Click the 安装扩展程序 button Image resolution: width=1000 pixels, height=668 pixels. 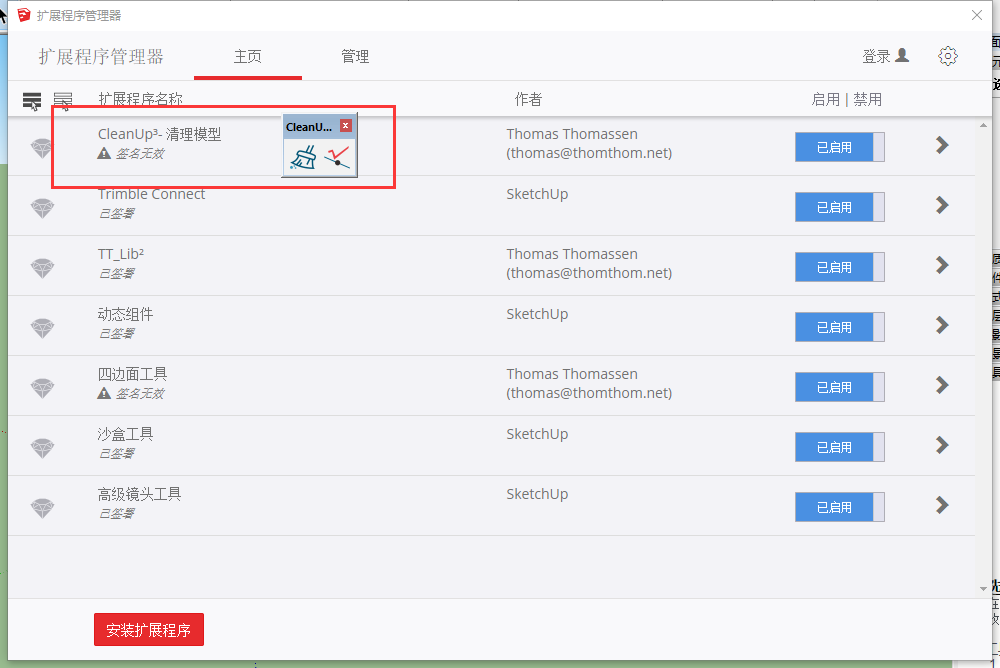(149, 630)
